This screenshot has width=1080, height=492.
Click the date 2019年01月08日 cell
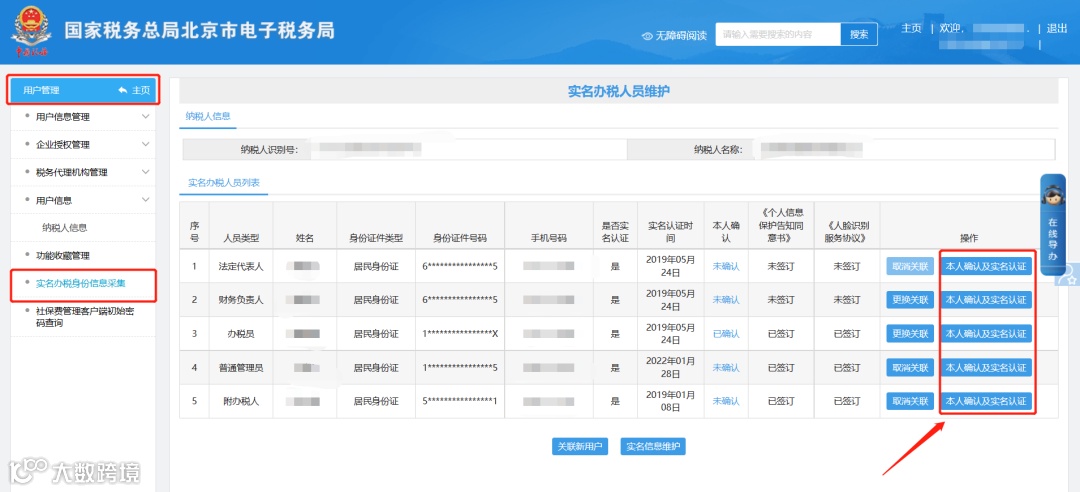coord(671,401)
